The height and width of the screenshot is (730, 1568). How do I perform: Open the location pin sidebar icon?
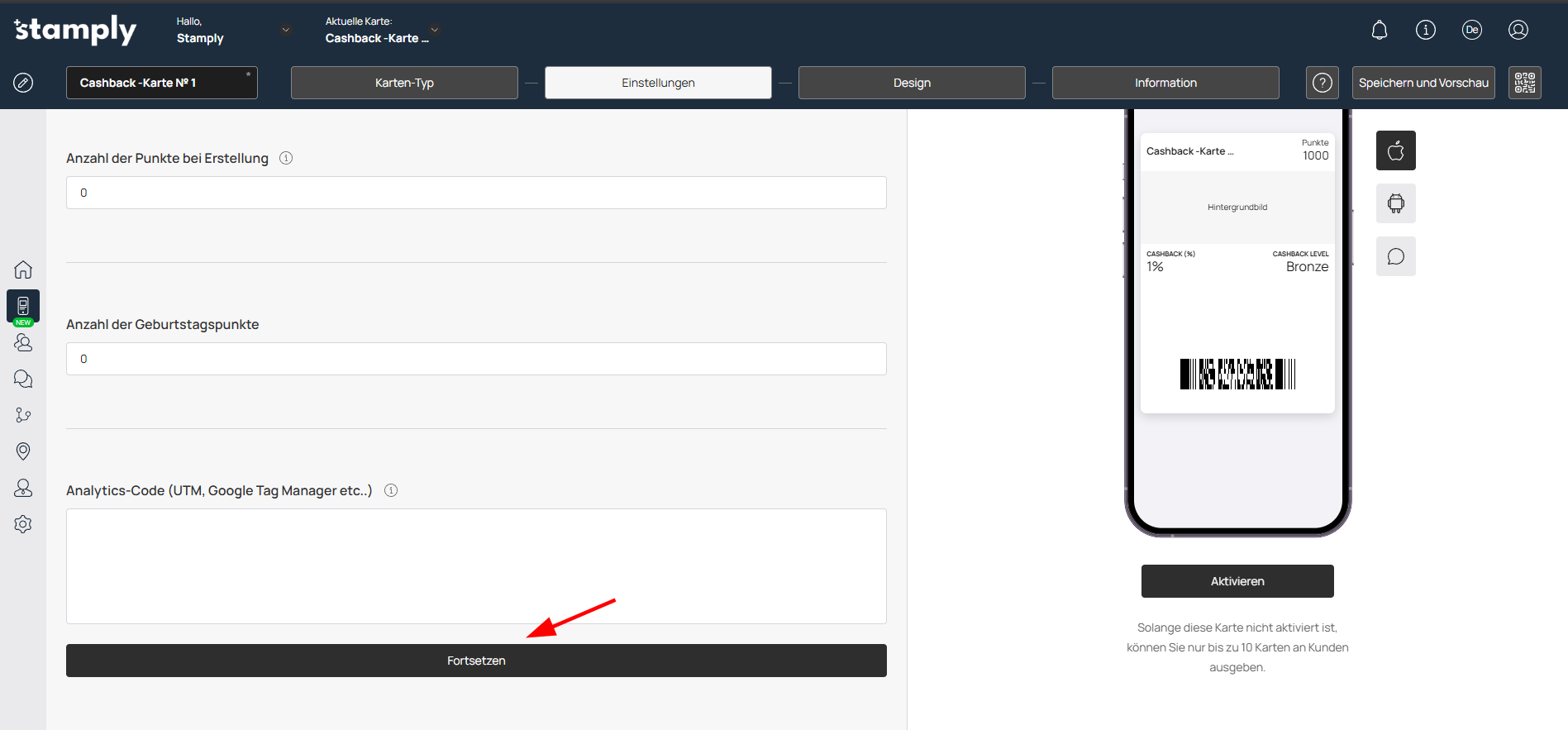coord(23,451)
